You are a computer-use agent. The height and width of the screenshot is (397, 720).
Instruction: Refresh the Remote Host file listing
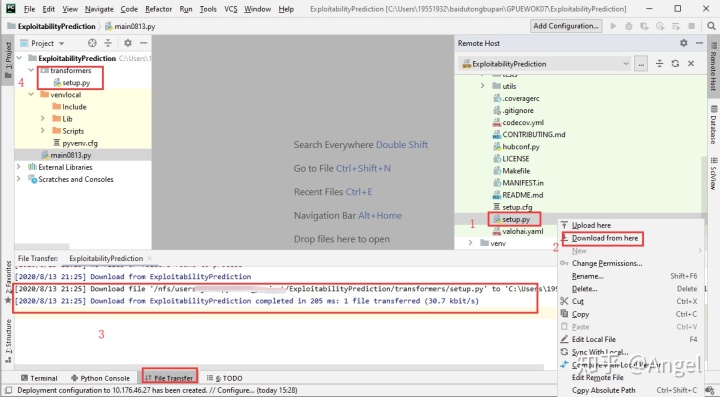[x=675, y=64]
